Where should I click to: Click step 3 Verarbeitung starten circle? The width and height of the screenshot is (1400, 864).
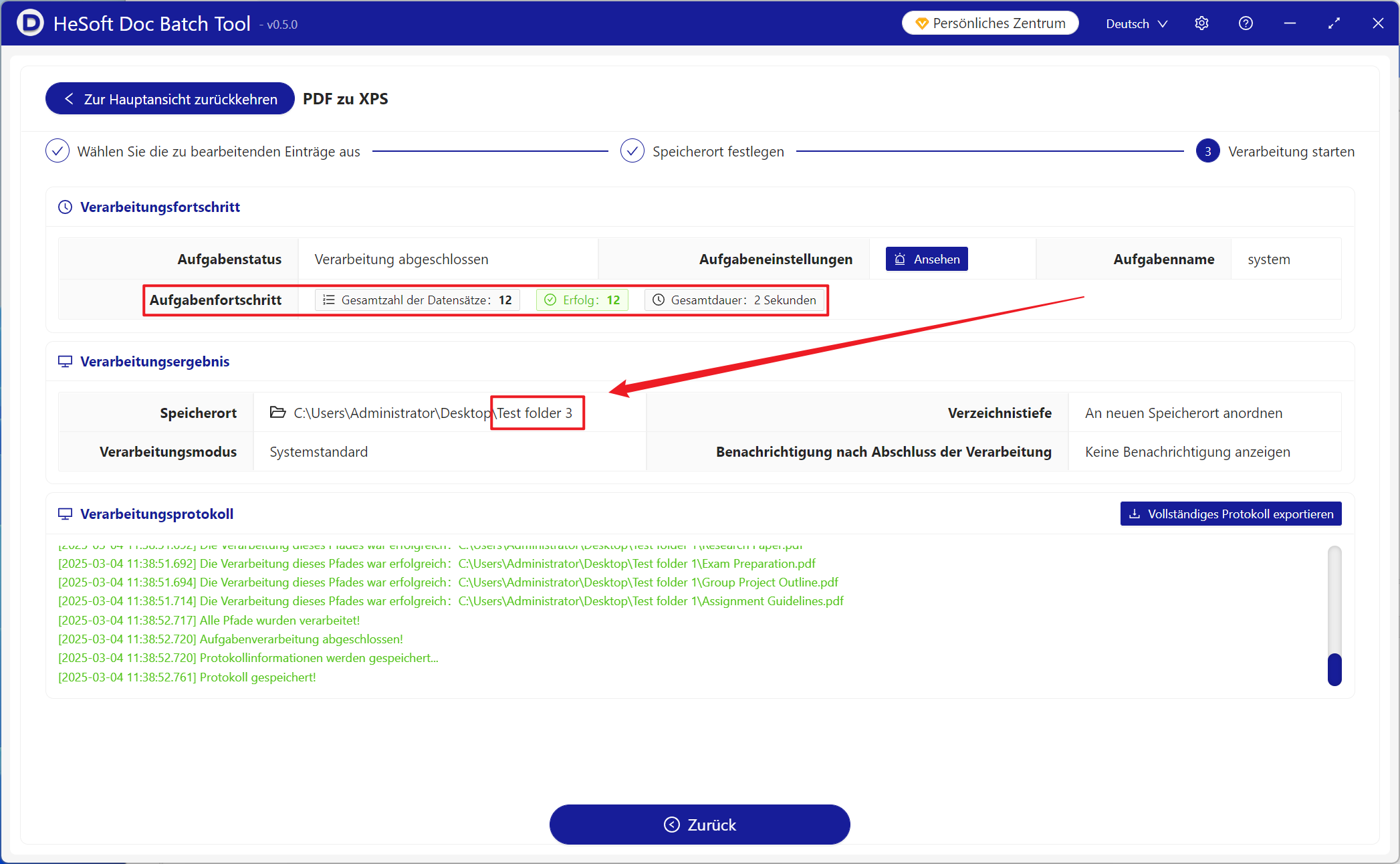click(x=1207, y=151)
